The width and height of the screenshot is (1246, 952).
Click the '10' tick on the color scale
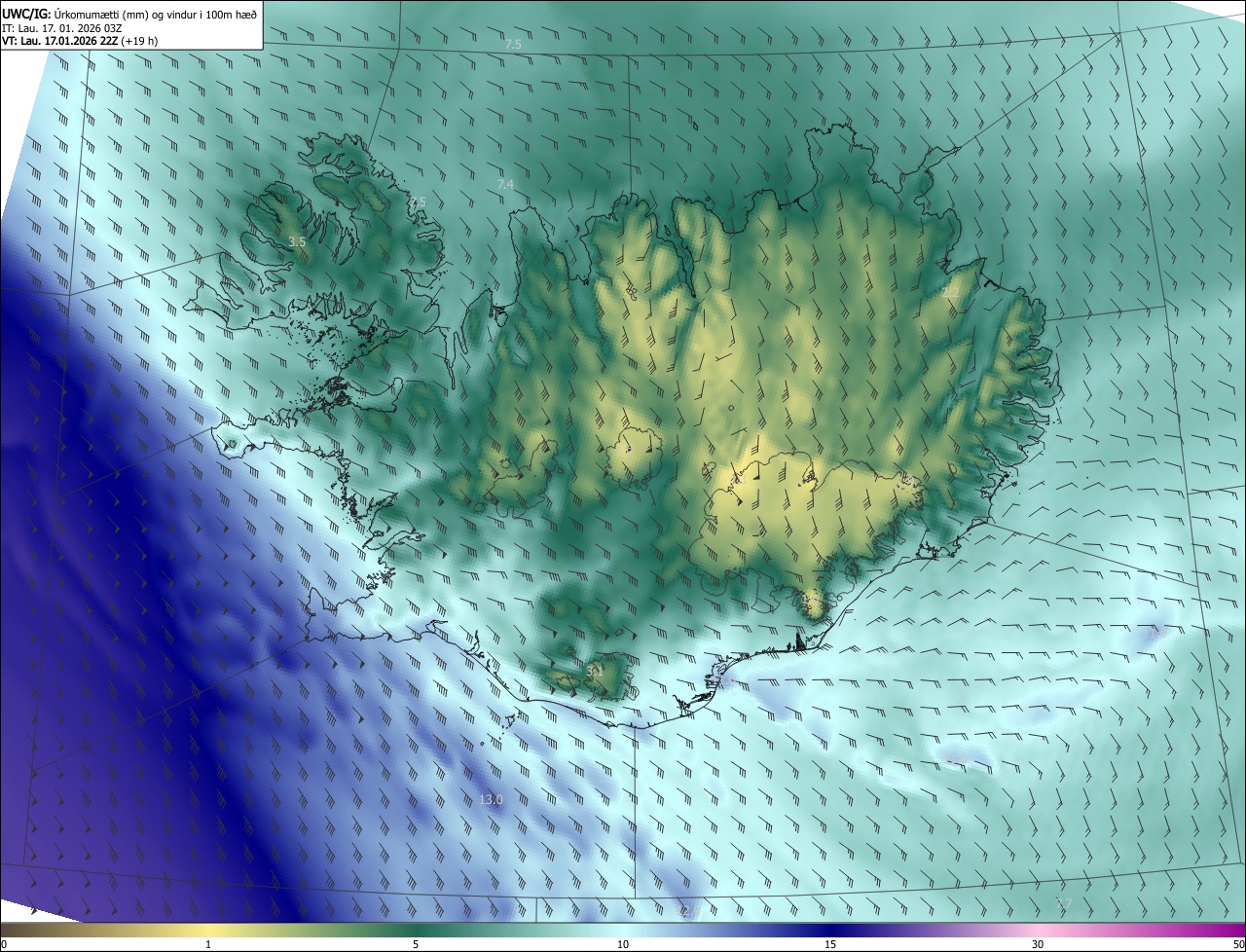coord(623,945)
